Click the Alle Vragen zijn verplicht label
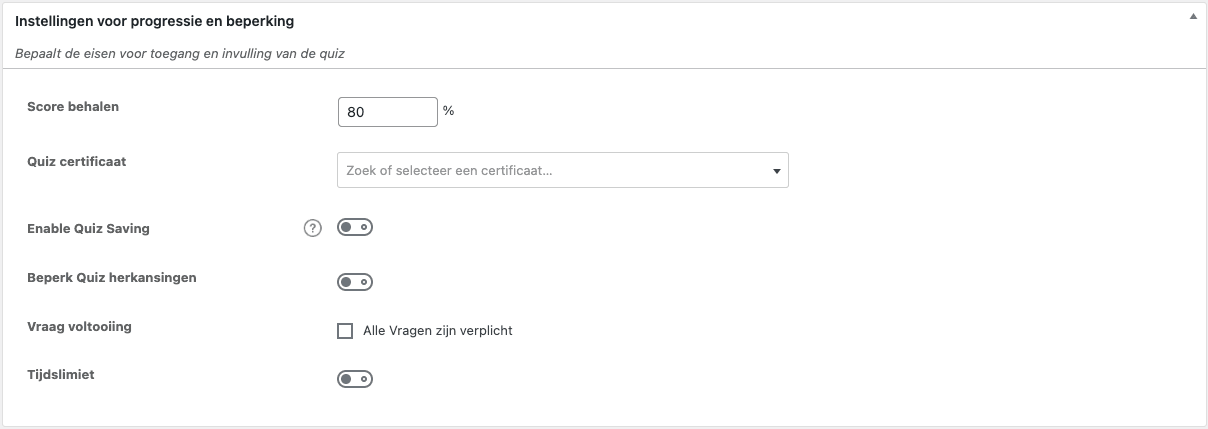The width and height of the screenshot is (1208, 429). tap(438, 331)
